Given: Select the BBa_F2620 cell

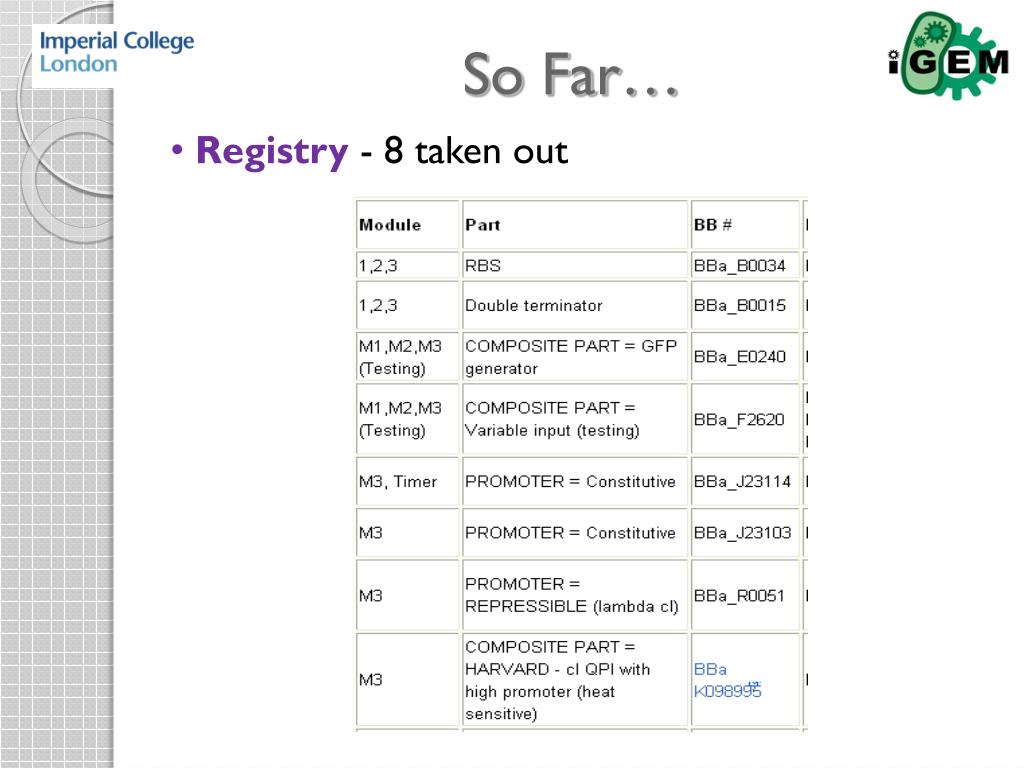Looking at the screenshot, I should (x=745, y=419).
